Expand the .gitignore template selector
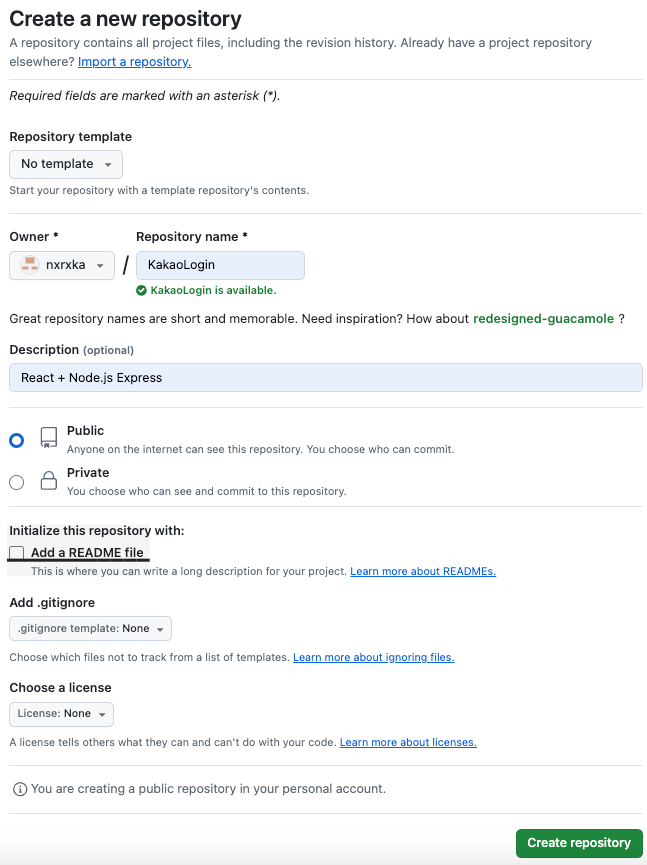This screenshot has width=647, height=865. (90, 628)
